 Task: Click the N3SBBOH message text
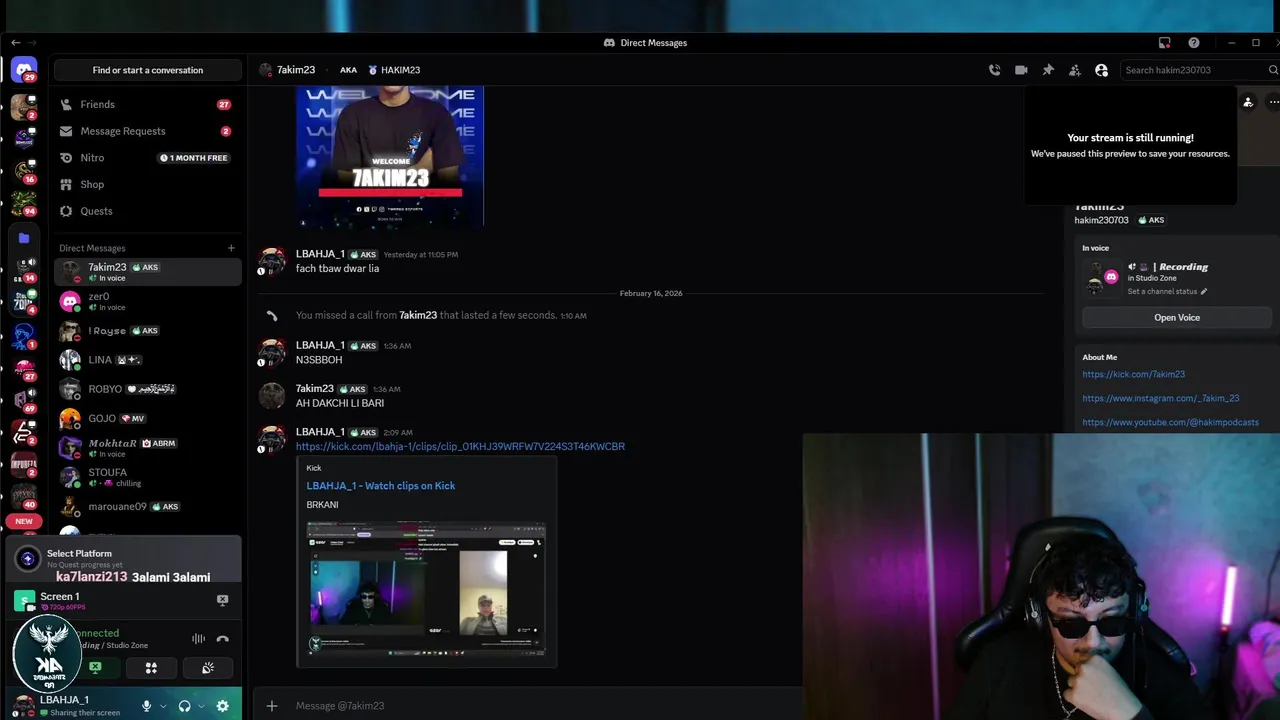point(319,360)
